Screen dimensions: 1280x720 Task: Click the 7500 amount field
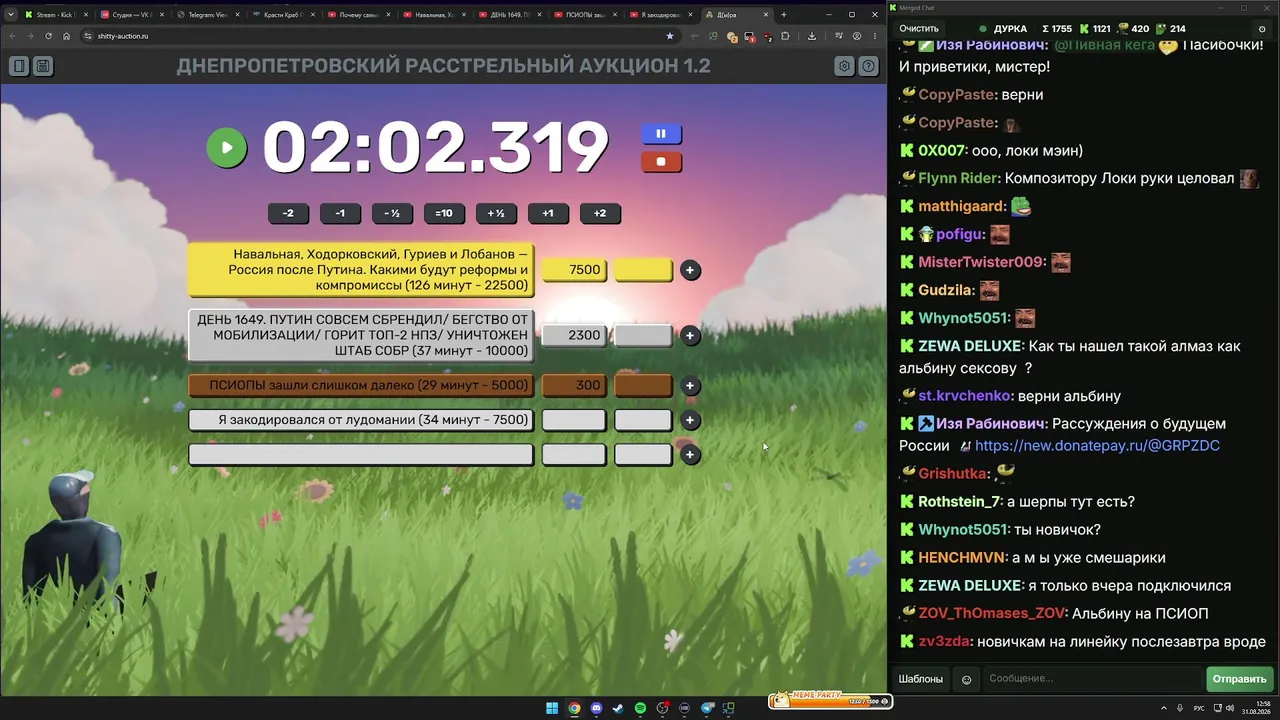574,270
